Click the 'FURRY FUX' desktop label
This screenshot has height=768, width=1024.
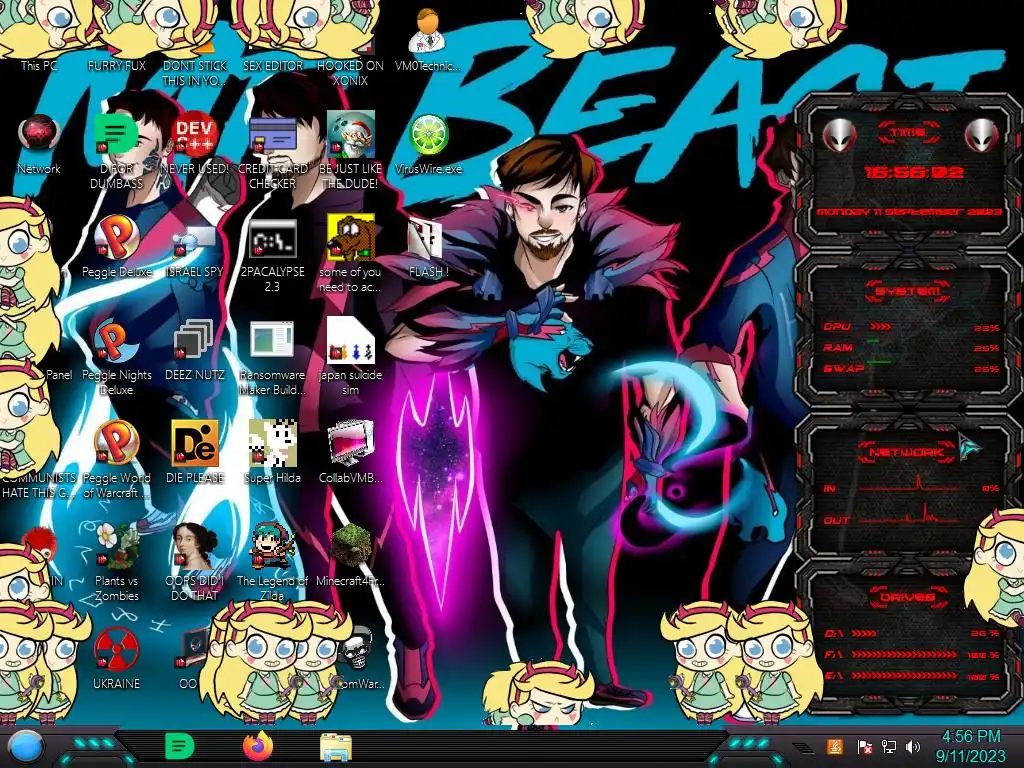[x=117, y=66]
